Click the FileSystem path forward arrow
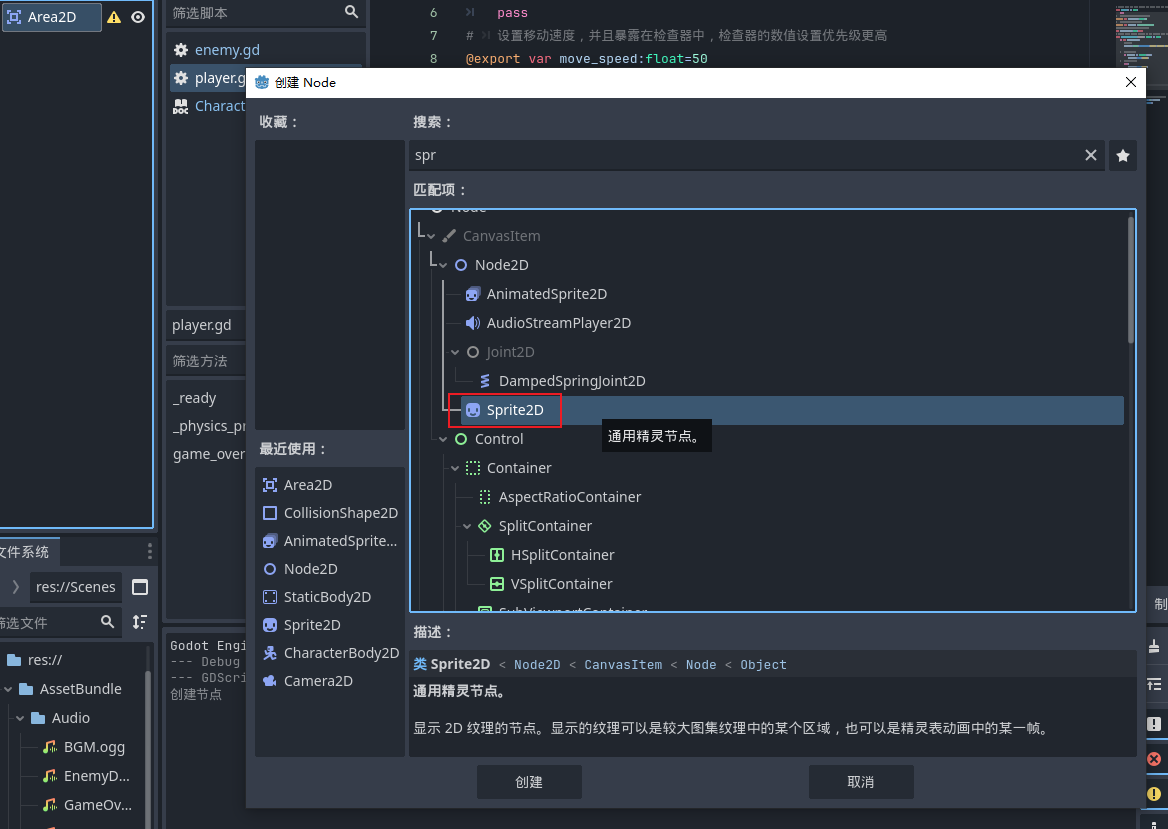Image resolution: width=1168 pixels, height=829 pixels. tap(16, 587)
